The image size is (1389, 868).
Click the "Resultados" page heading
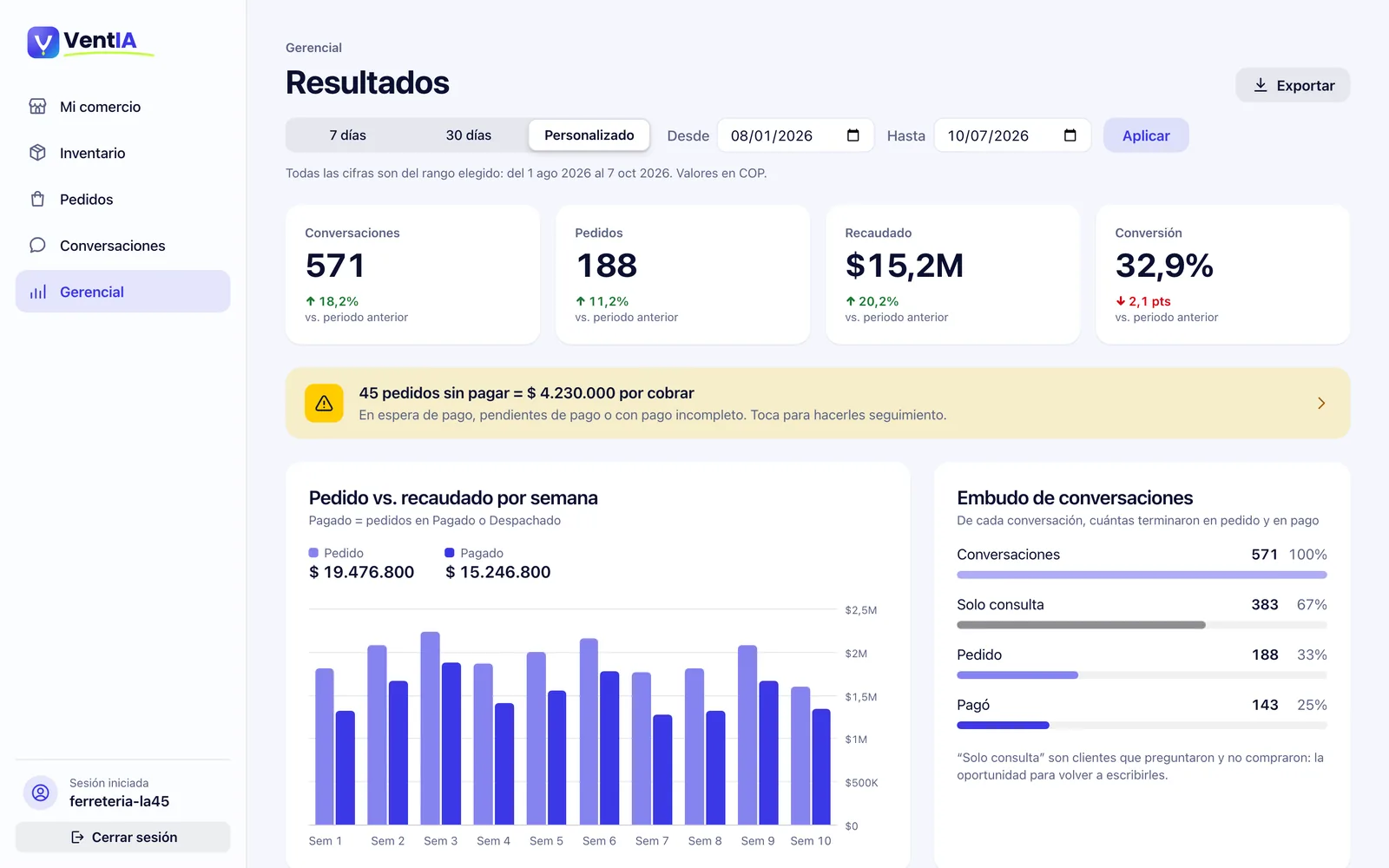pyautogui.click(x=367, y=82)
